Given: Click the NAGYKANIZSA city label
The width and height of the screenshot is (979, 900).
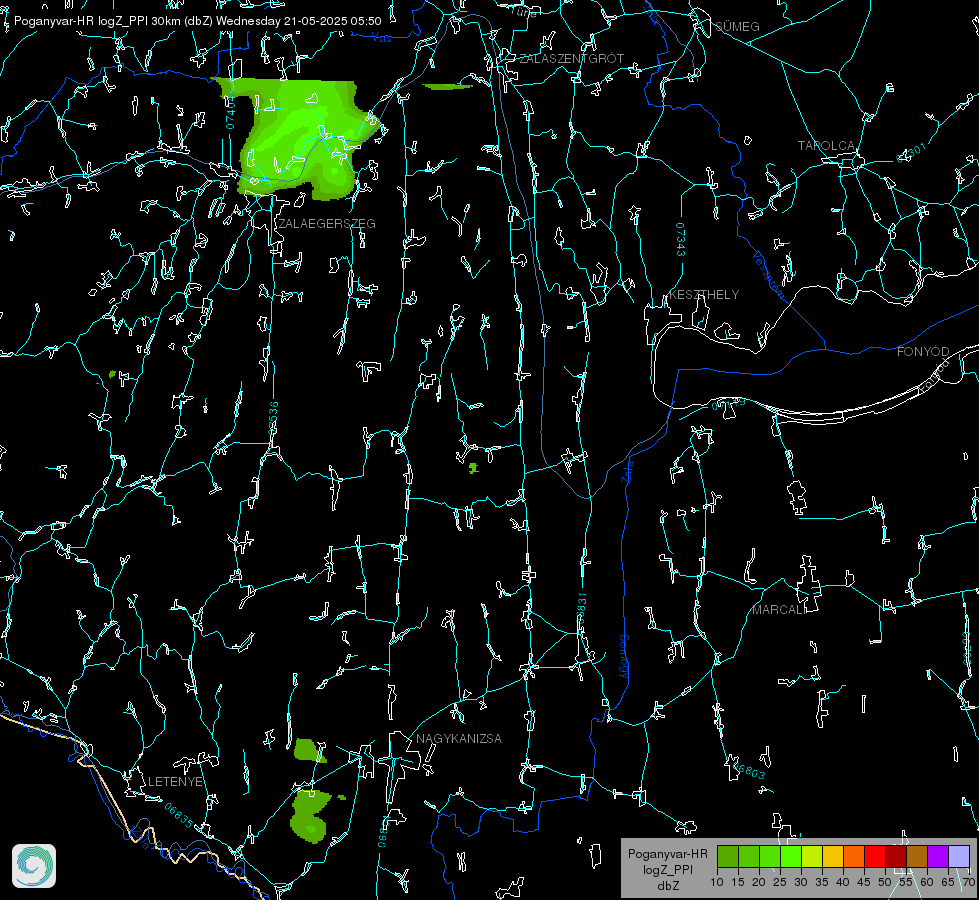Looking at the screenshot, I should (459, 739).
